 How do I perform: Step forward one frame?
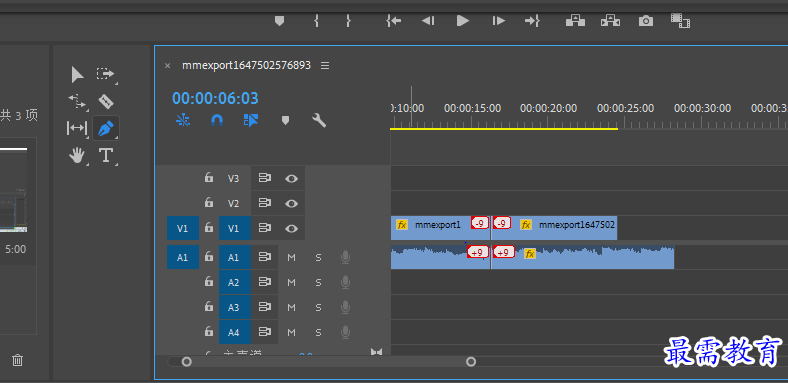(499, 21)
